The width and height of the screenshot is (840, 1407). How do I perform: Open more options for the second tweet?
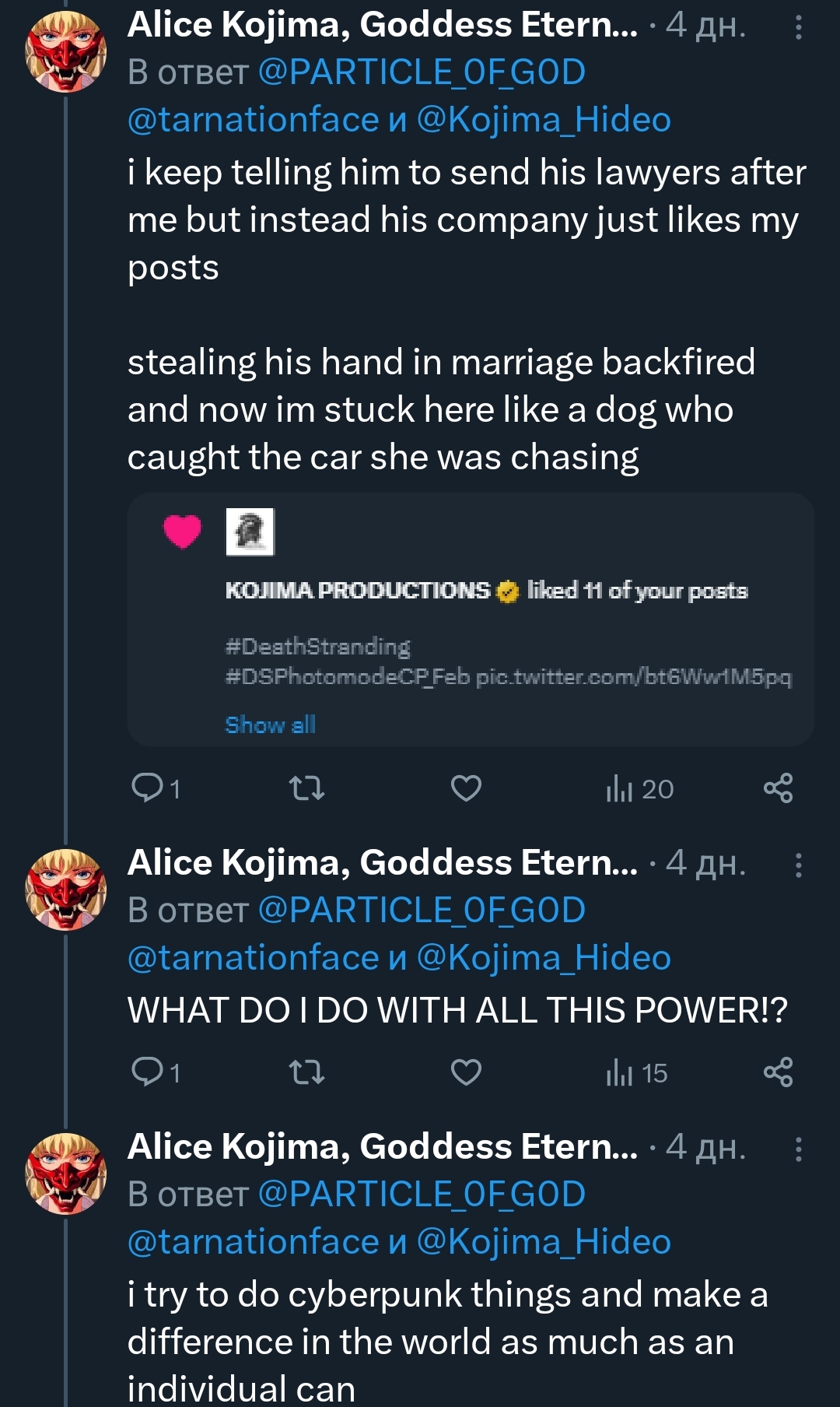click(798, 865)
